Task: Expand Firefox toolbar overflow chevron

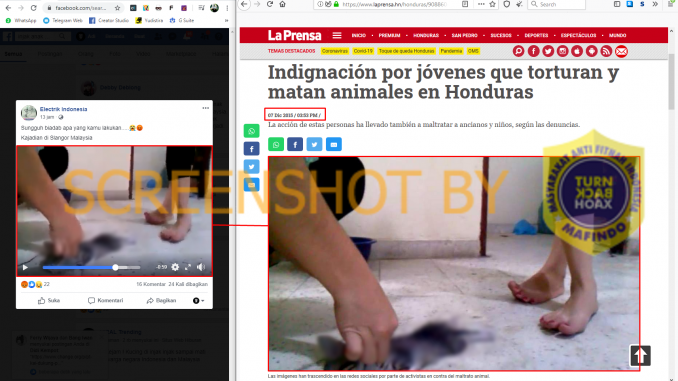Action: 655,4
